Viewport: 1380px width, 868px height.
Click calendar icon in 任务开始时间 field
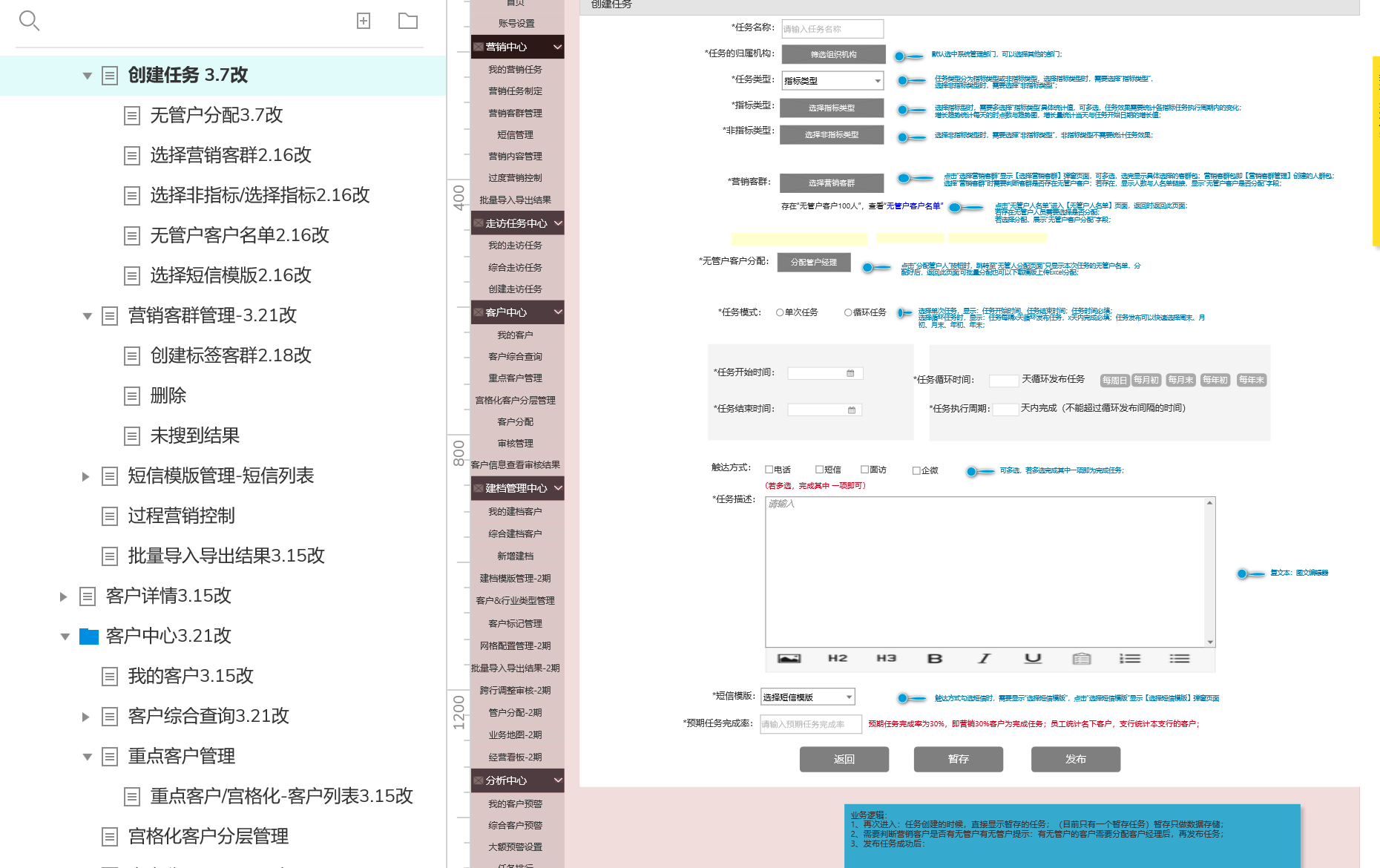(850, 373)
